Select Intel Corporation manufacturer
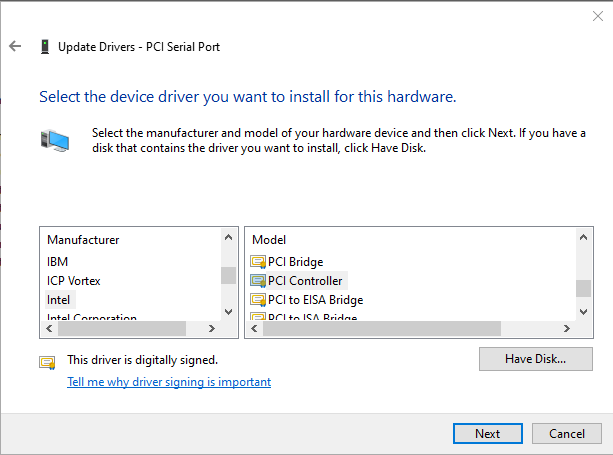 pyautogui.click(x=91, y=317)
